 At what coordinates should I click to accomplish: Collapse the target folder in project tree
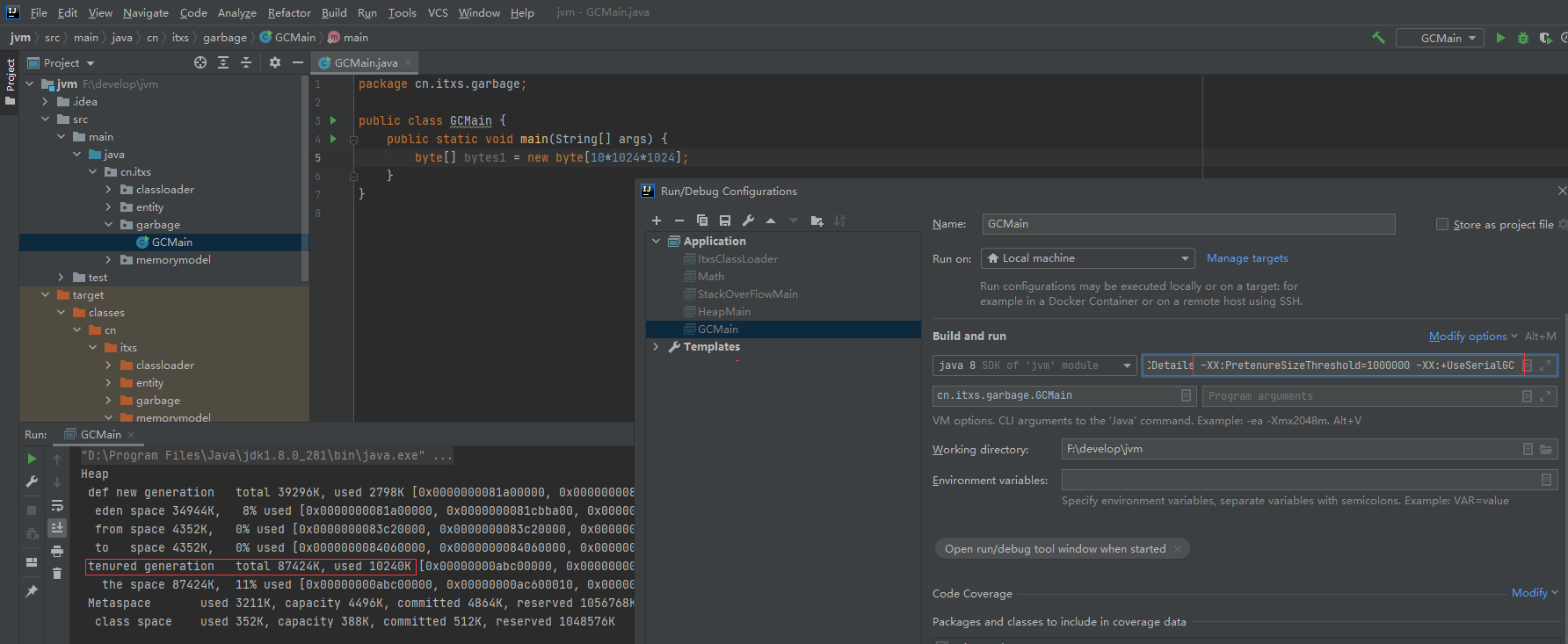pyautogui.click(x=45, y=295)
